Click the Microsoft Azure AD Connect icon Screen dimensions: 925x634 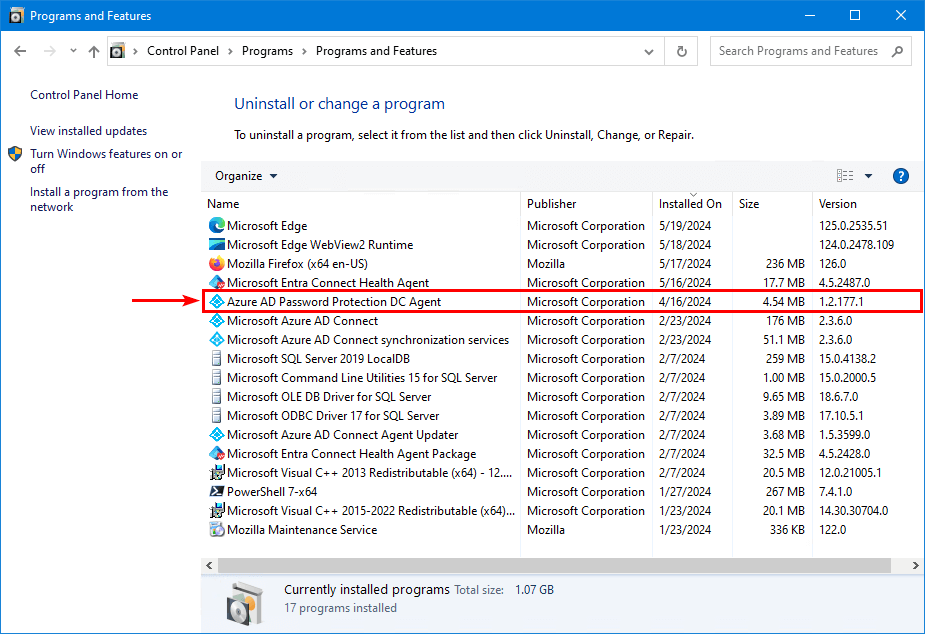pos(217,321)
